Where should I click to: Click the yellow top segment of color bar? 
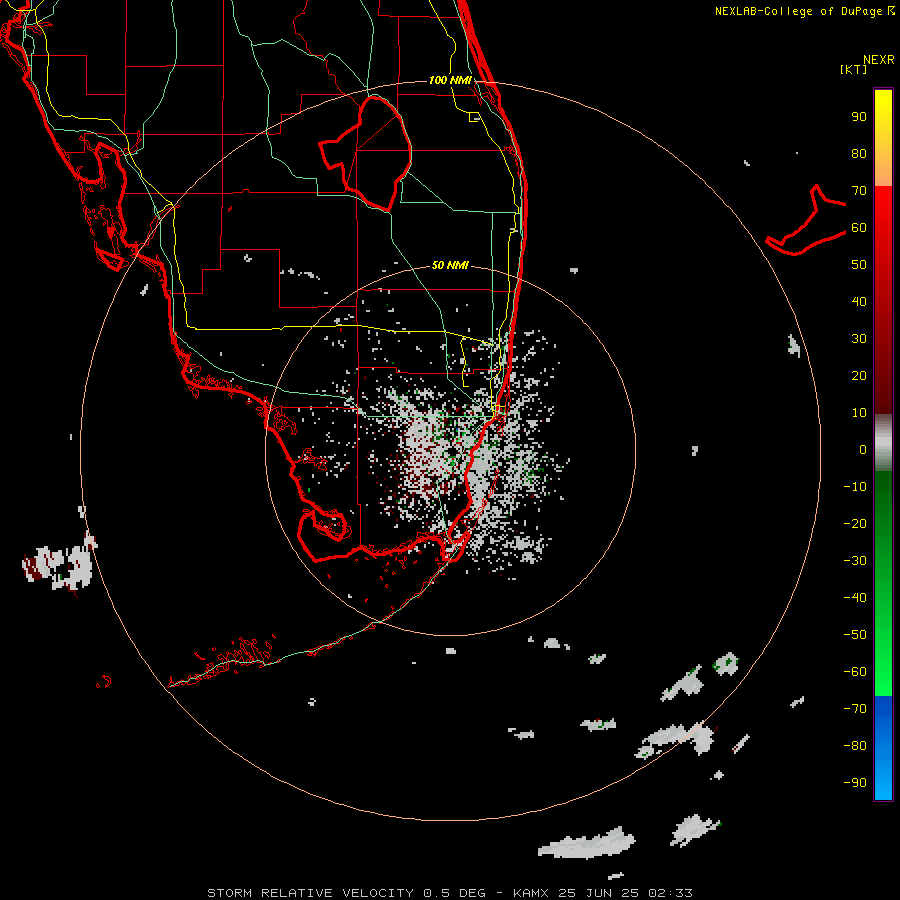pos(883,138)
